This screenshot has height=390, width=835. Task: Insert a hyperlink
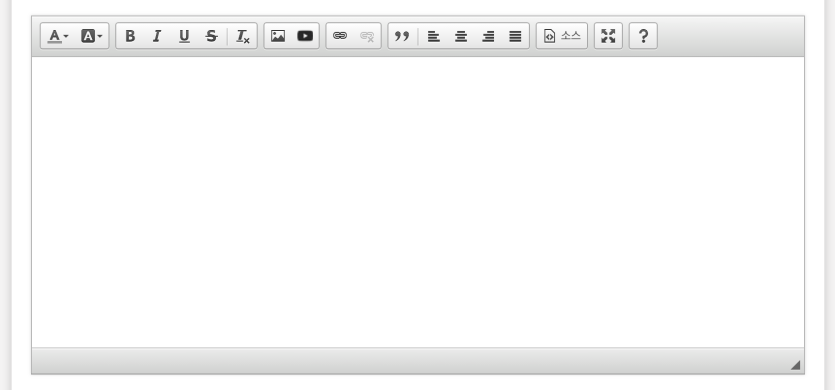coord(340,36)
